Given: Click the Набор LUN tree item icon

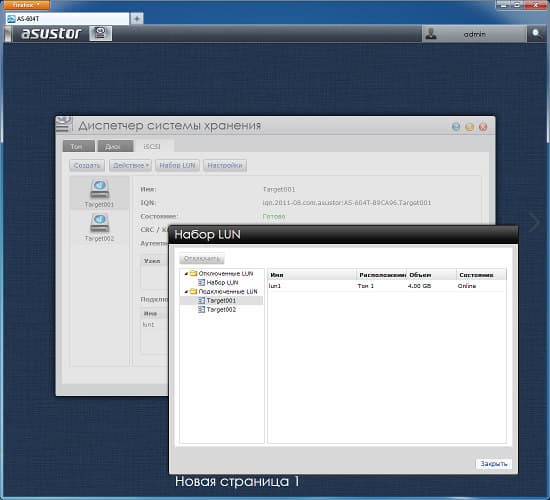Looking at the screenshot, I should tap(201, 282).
